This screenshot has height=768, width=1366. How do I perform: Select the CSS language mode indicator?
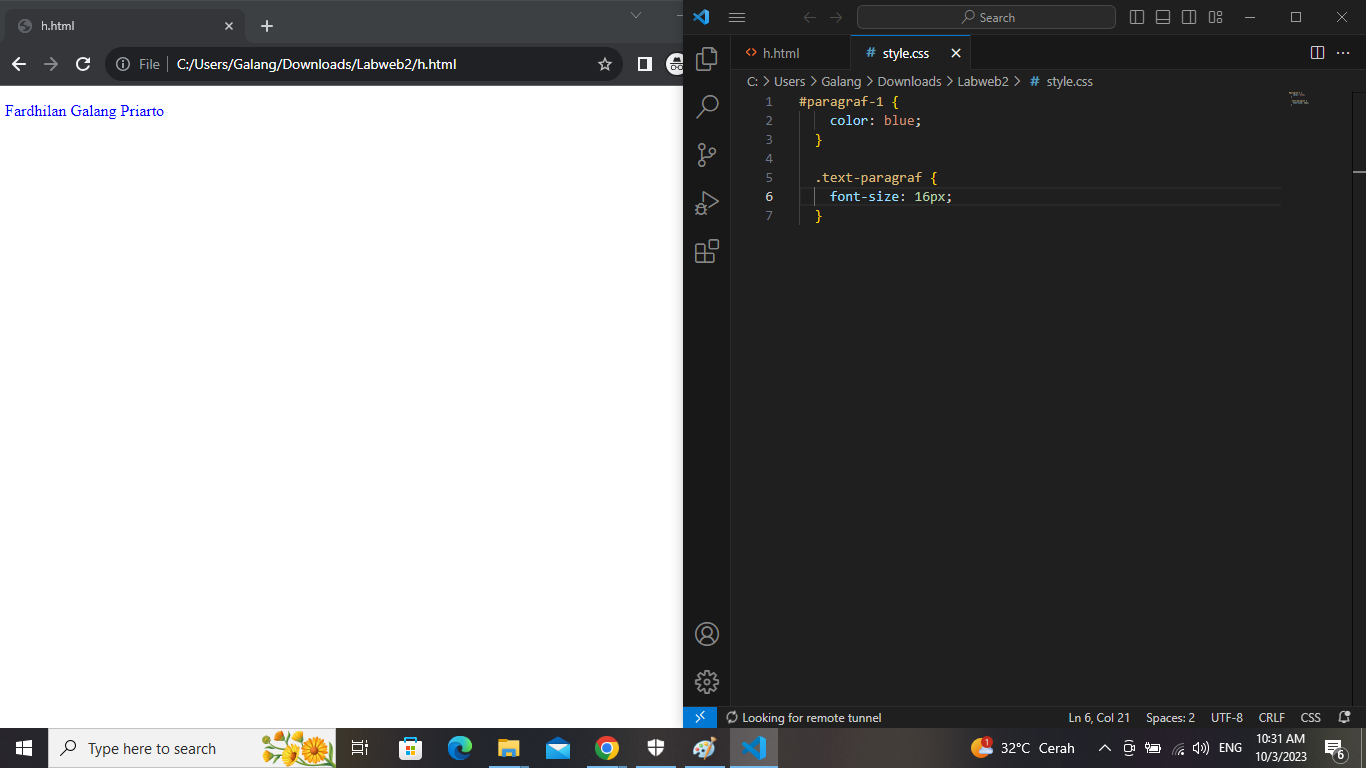[1310, 717]
